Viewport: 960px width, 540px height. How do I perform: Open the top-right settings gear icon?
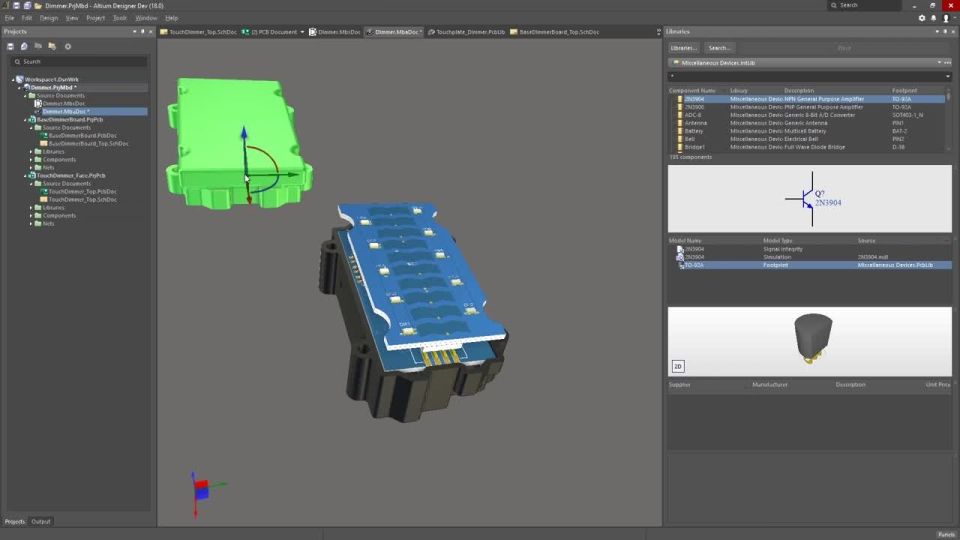point(921,18)
